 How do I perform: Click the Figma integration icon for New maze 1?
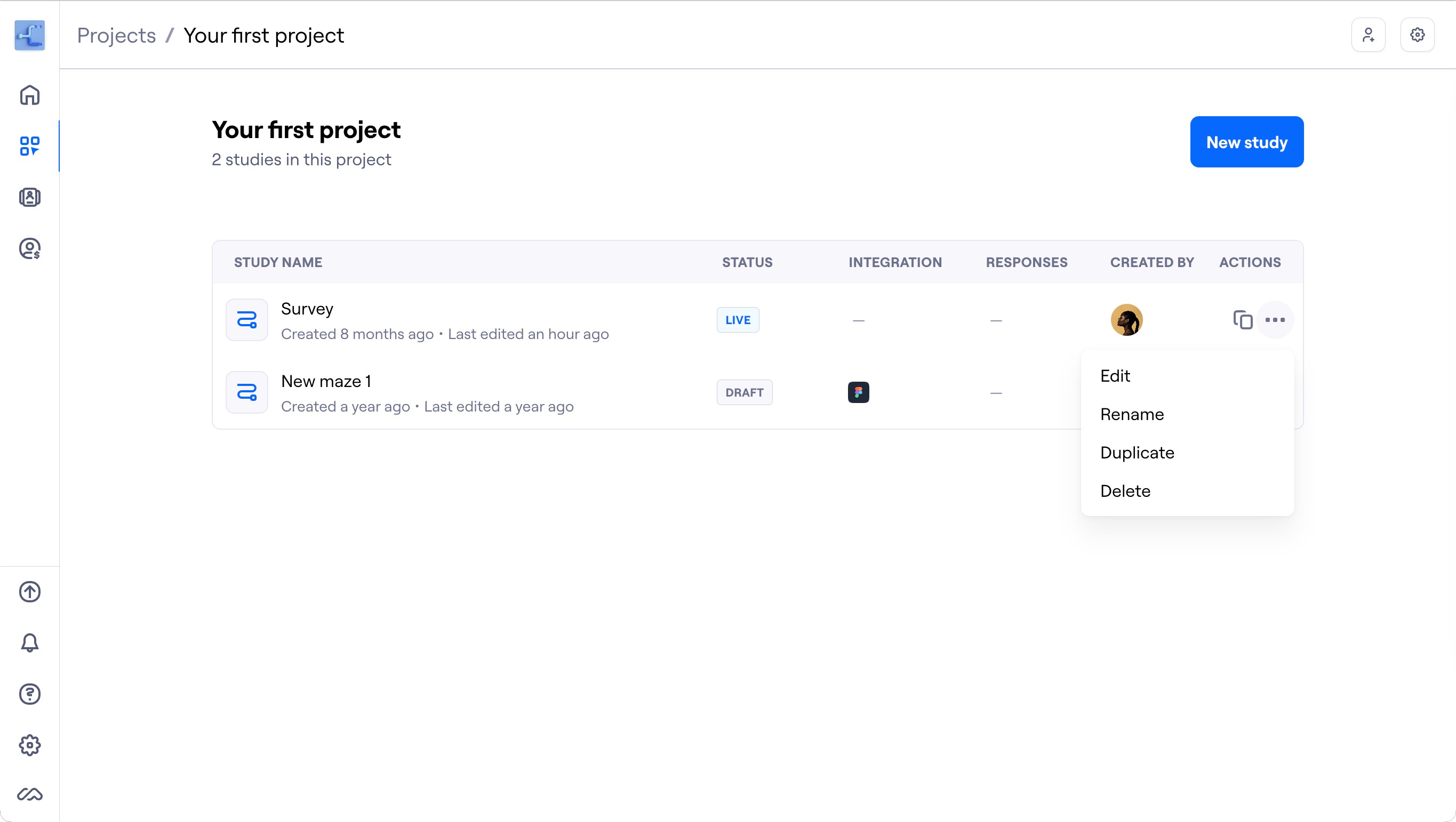(858, 392)
